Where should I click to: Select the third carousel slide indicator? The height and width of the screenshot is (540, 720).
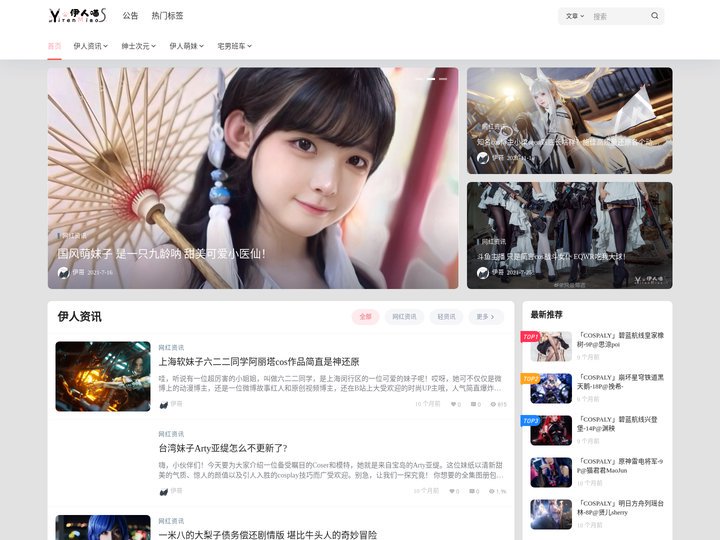443,79
